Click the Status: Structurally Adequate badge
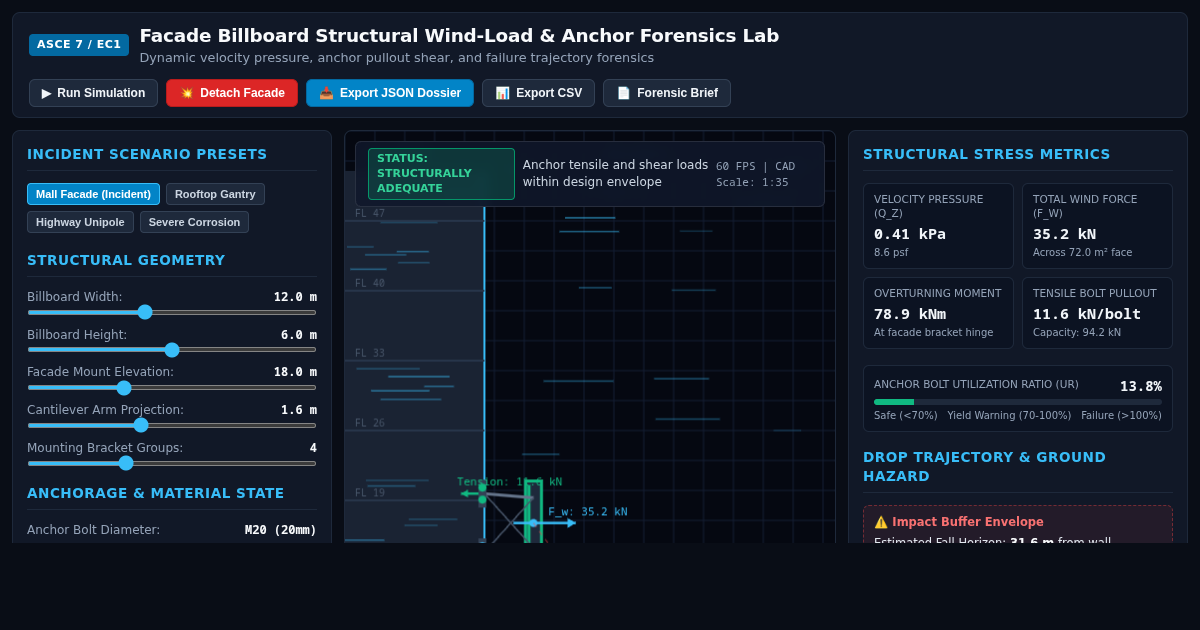The height and width of the screenshot is (630, 1200). click(x=441, y=174)
